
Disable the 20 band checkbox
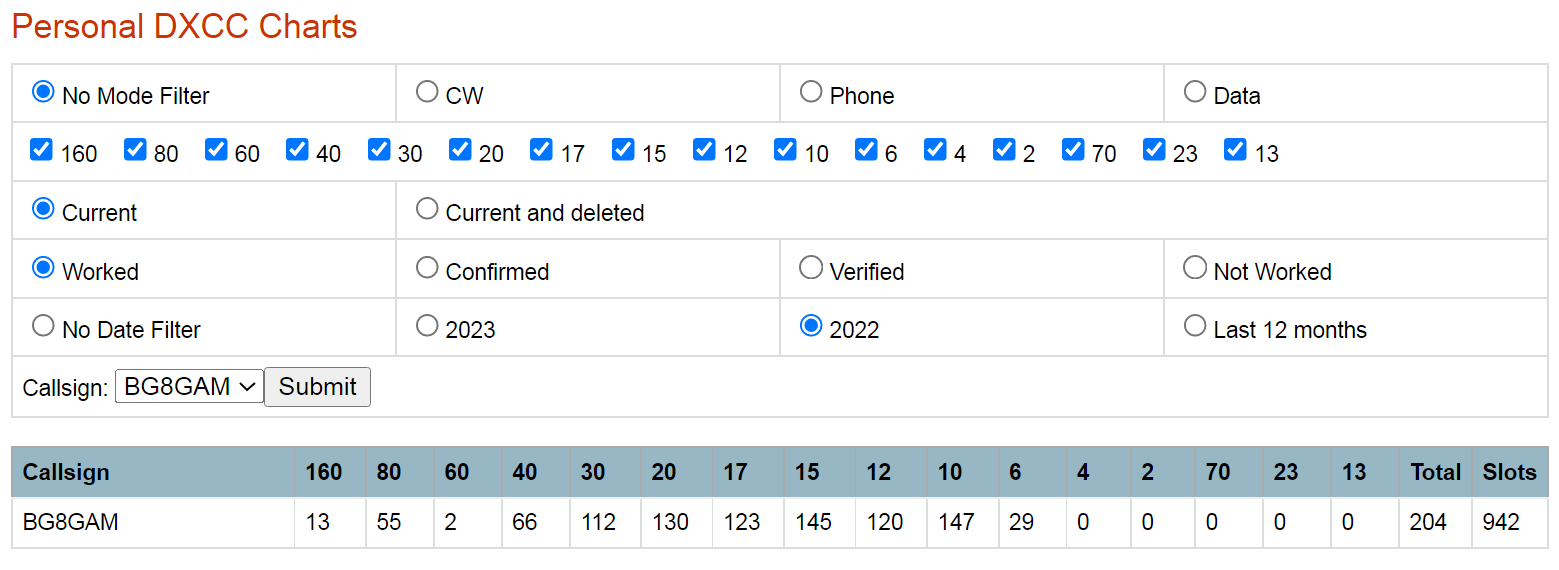[x=460, y=150]
